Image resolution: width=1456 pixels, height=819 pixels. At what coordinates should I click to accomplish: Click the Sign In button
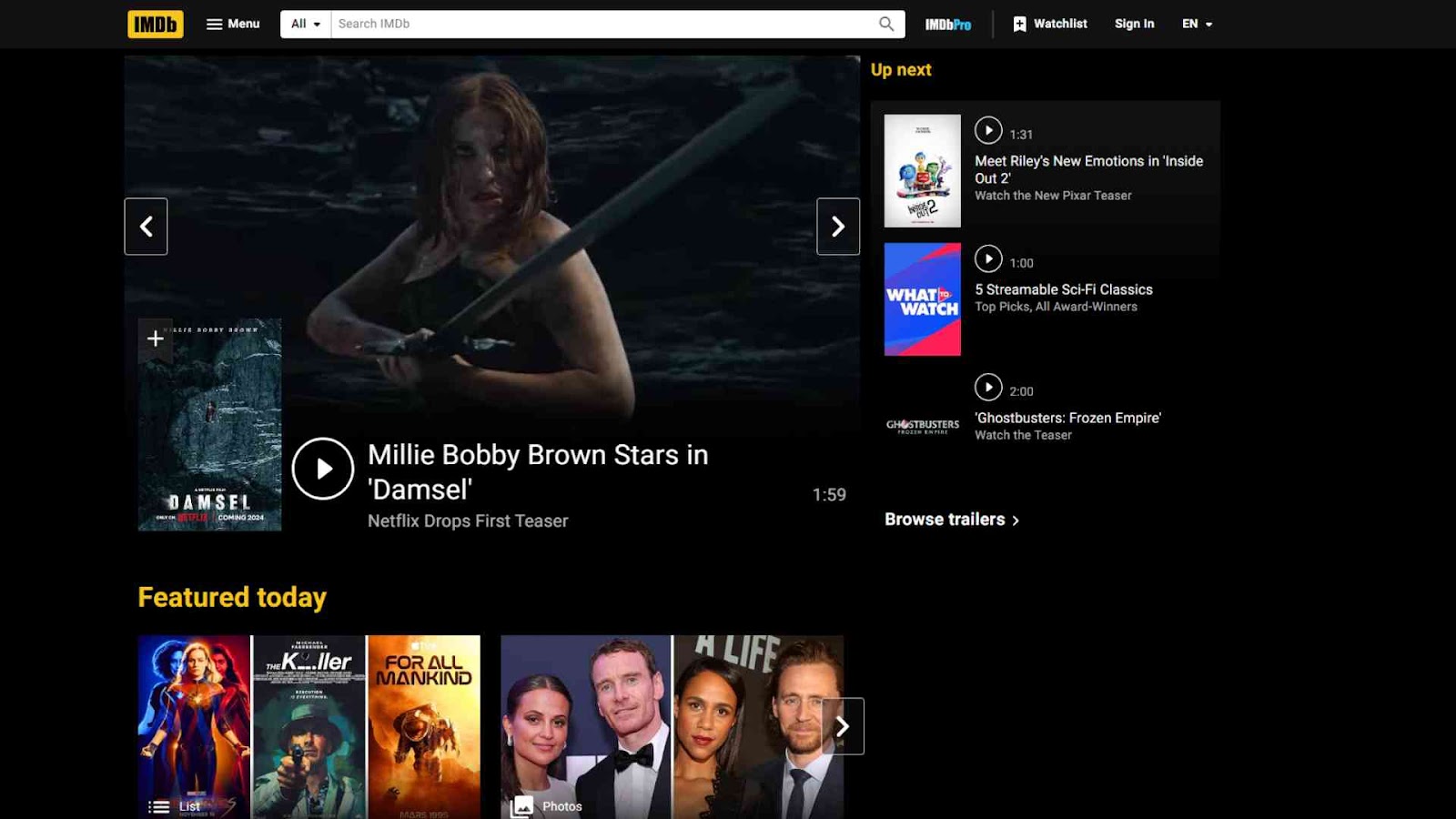[x=1134, y=24]
